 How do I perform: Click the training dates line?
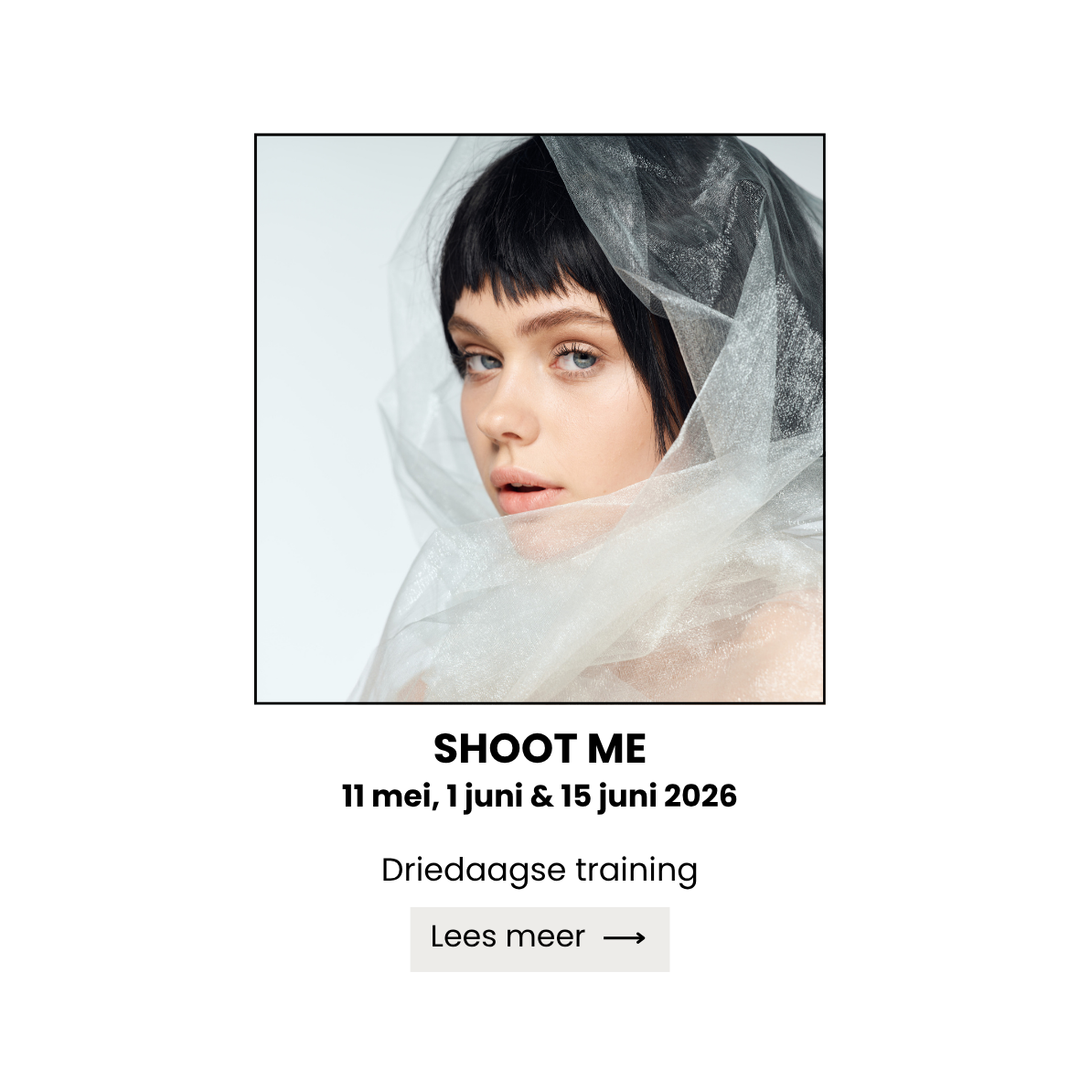(x=539, y=797)
